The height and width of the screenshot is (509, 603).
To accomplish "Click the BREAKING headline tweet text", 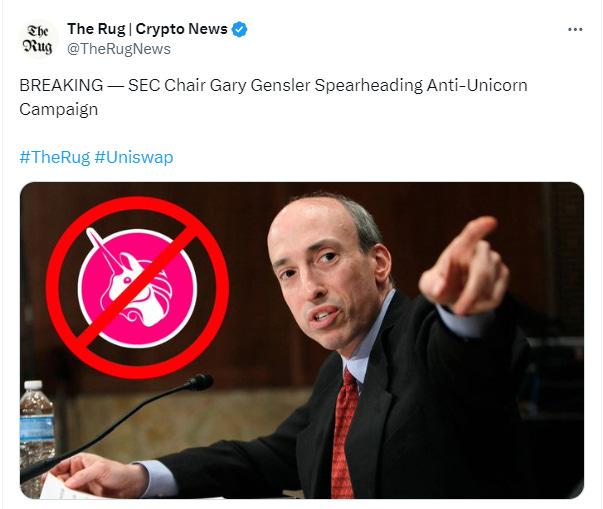I will 273,97.
